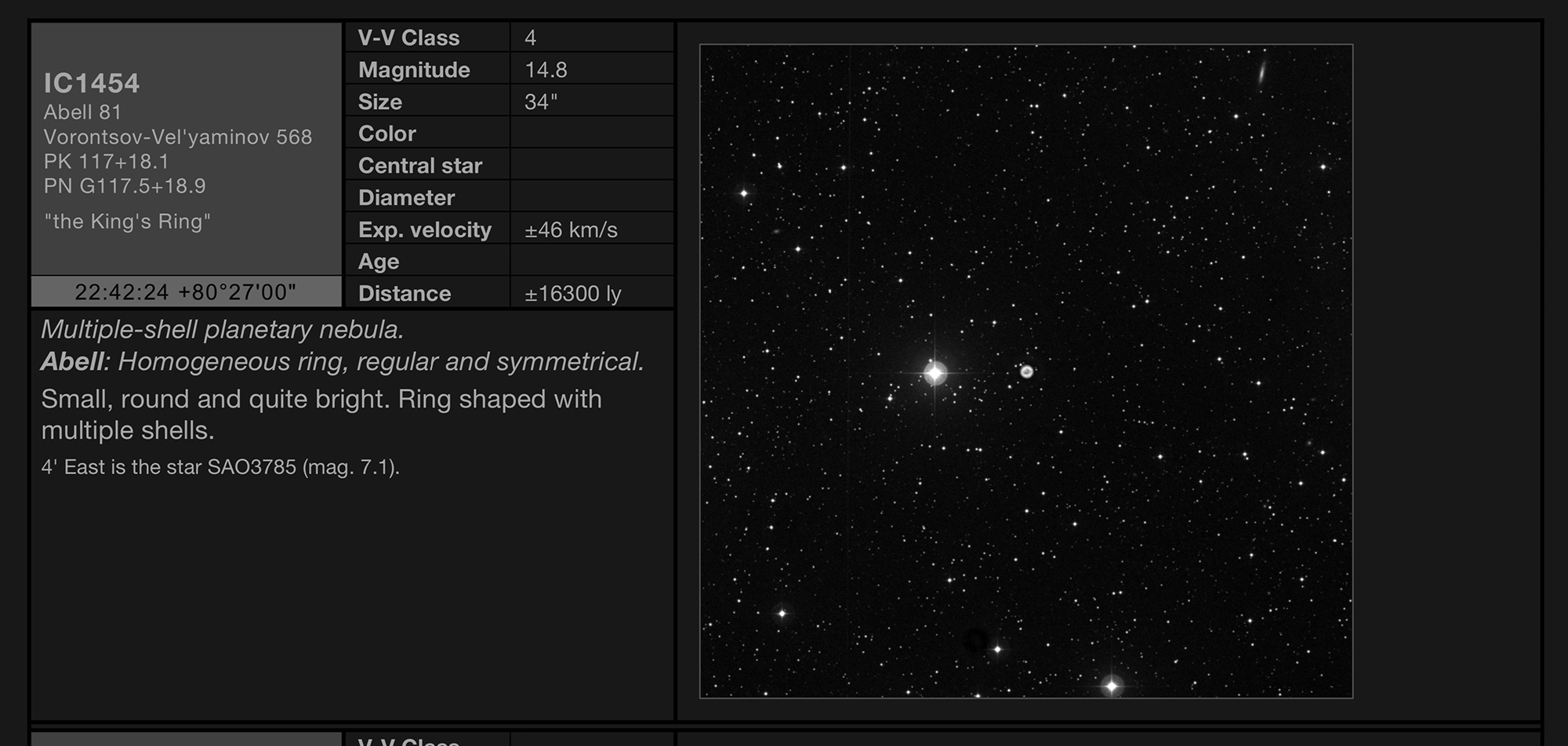Click the elongated galaxy in image's upper right

(1261, 73)
